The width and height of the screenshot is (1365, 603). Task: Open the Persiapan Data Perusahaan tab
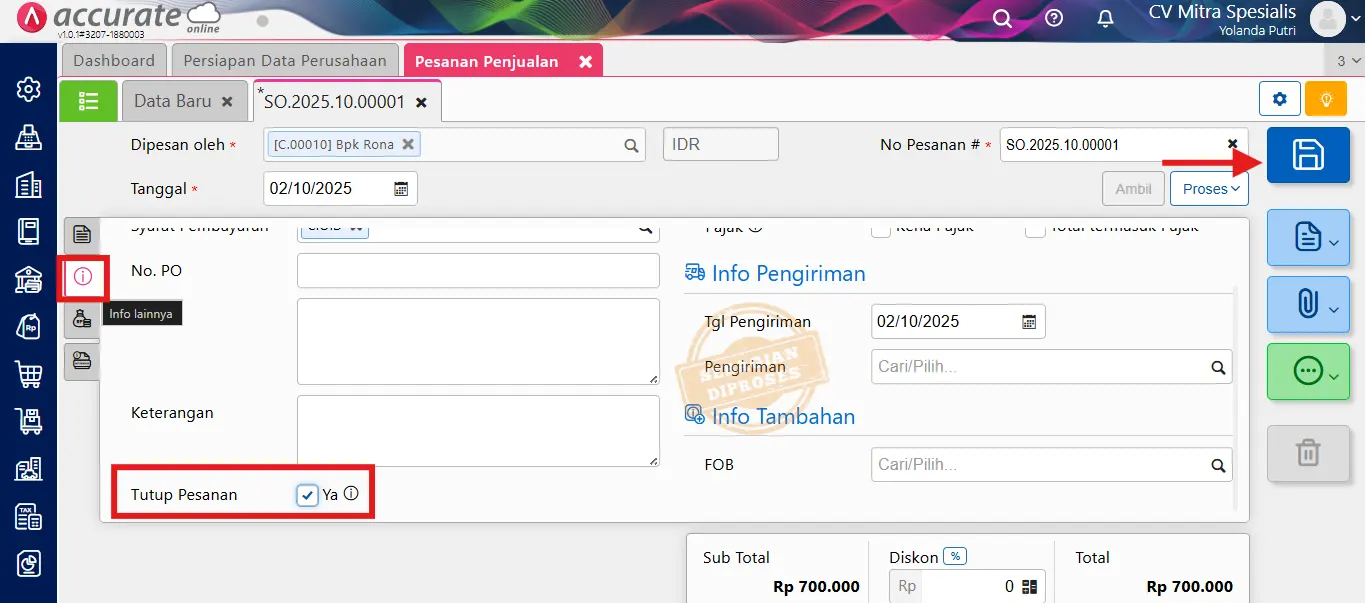[284, 60]
